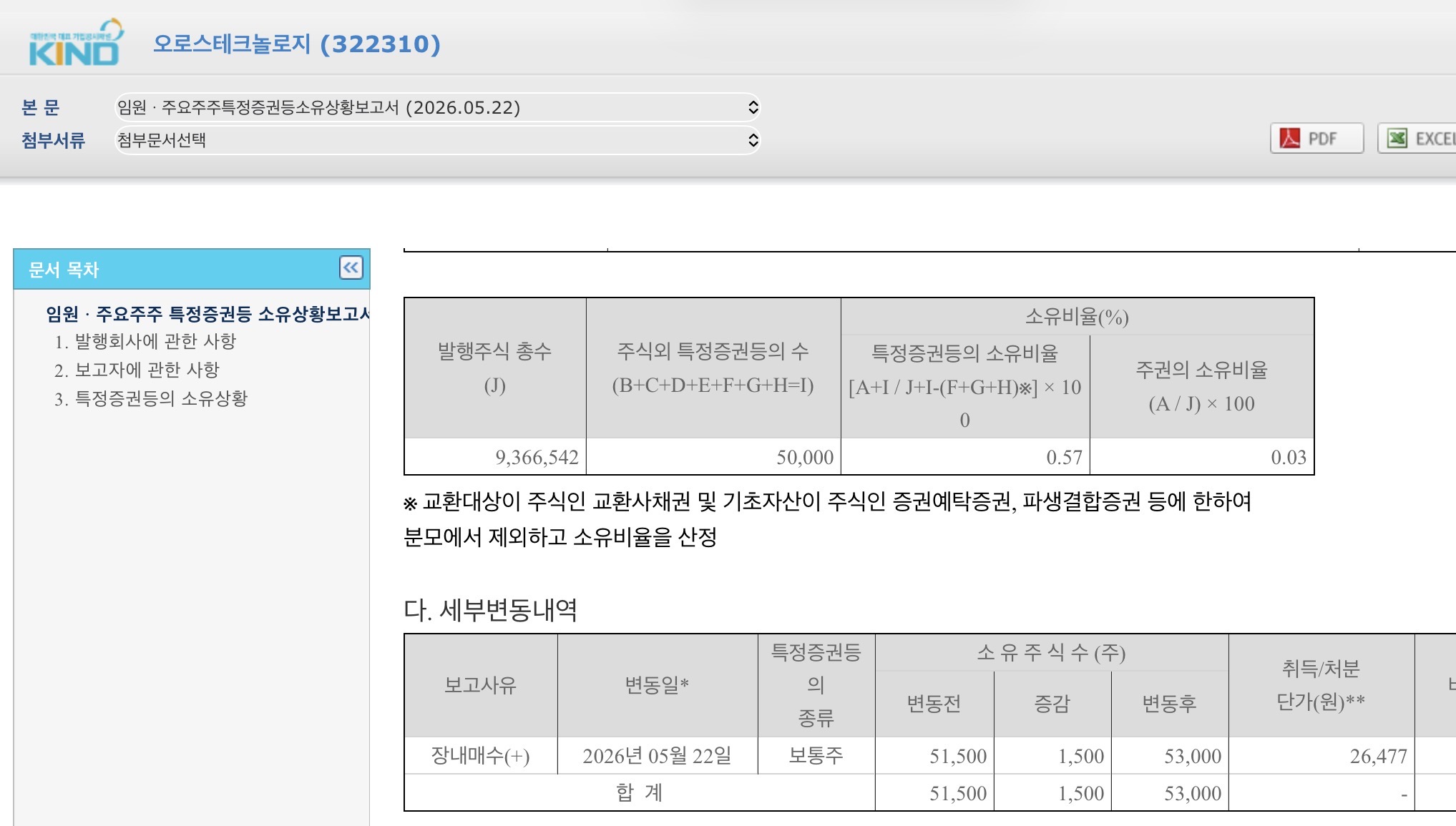Download the document as PDF
Image resolution: width=1456 pixels, height=826 pixels.
tap(1316, 138)
